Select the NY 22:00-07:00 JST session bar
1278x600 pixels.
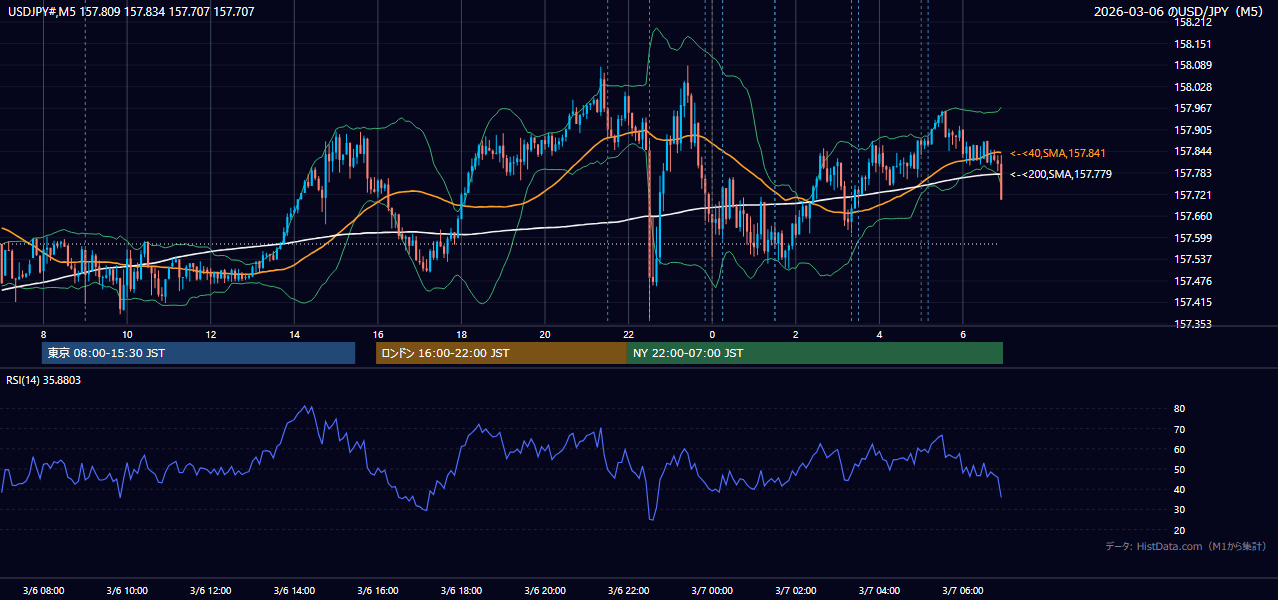pyautogui.click(x=815, y=353)
